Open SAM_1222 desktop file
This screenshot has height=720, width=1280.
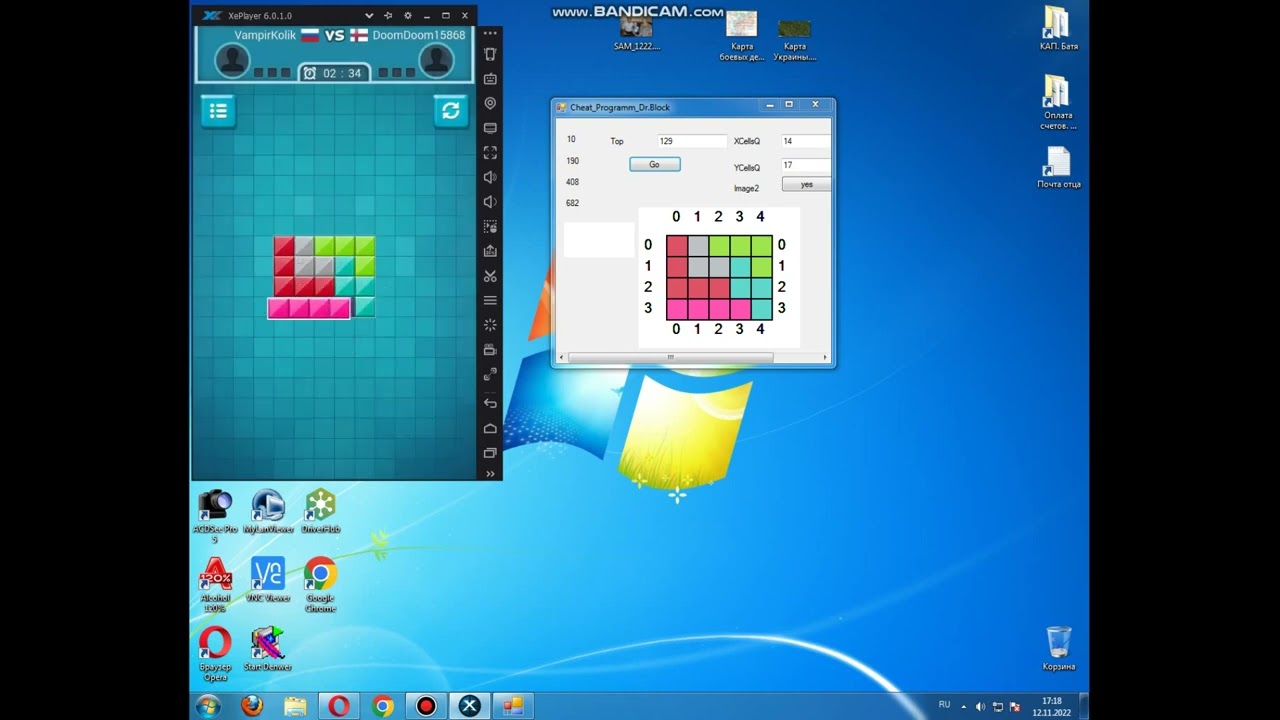coord(637,30)
